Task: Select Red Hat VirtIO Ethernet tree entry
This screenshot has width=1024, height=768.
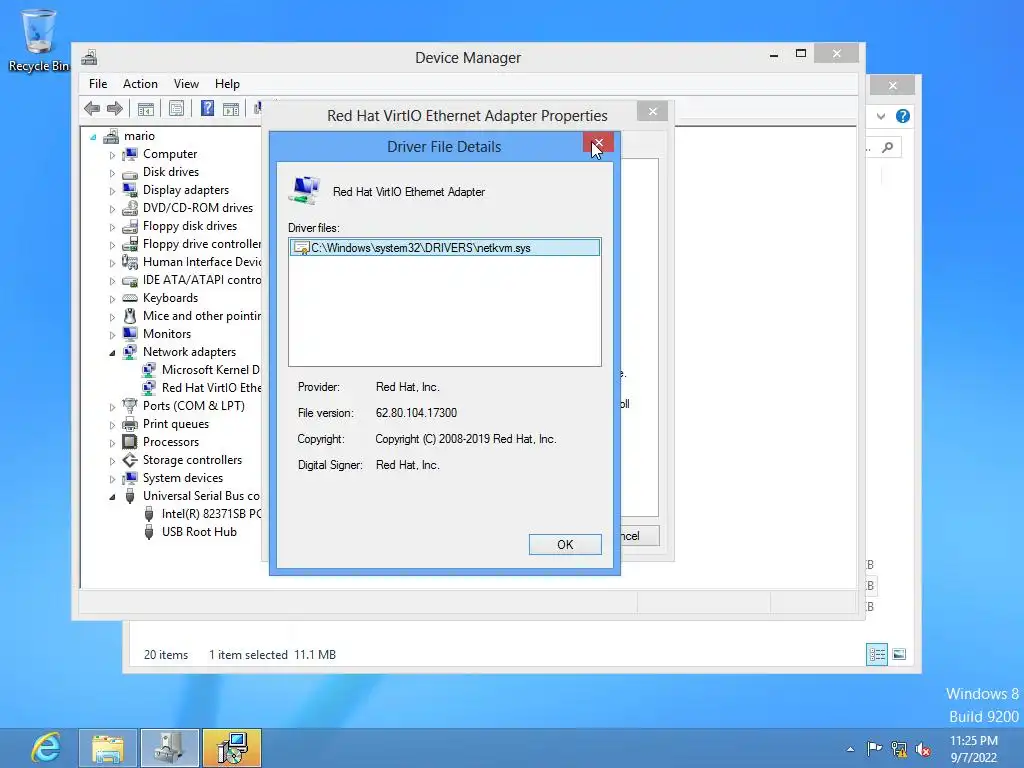Action: pyautogui.click(x=211, y=388)
